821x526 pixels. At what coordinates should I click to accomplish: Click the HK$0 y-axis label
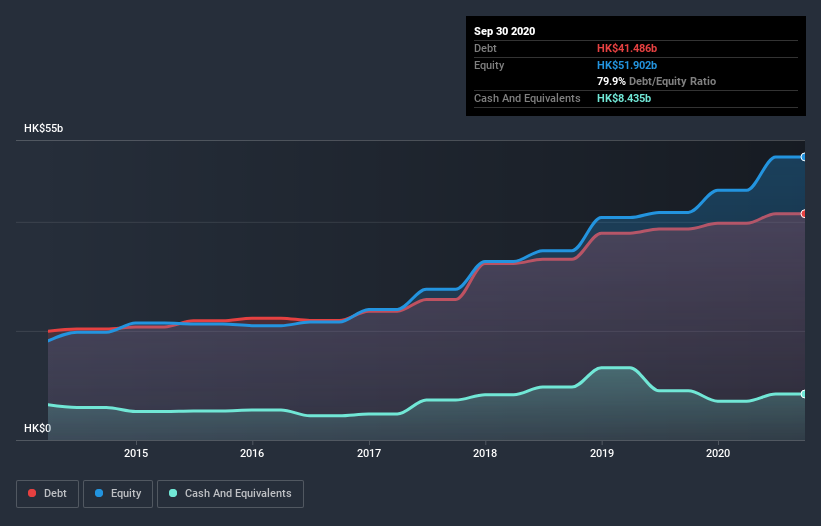pos(38,429)
